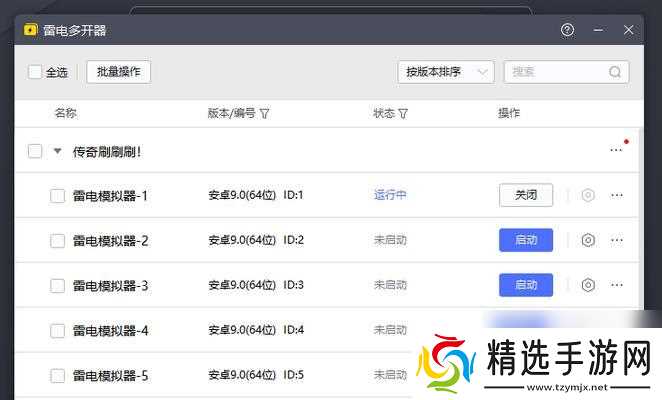Click 安卓9.0(64位) ID:3 version cell
The width and height of the screenshot is (662, 400).
256,285
